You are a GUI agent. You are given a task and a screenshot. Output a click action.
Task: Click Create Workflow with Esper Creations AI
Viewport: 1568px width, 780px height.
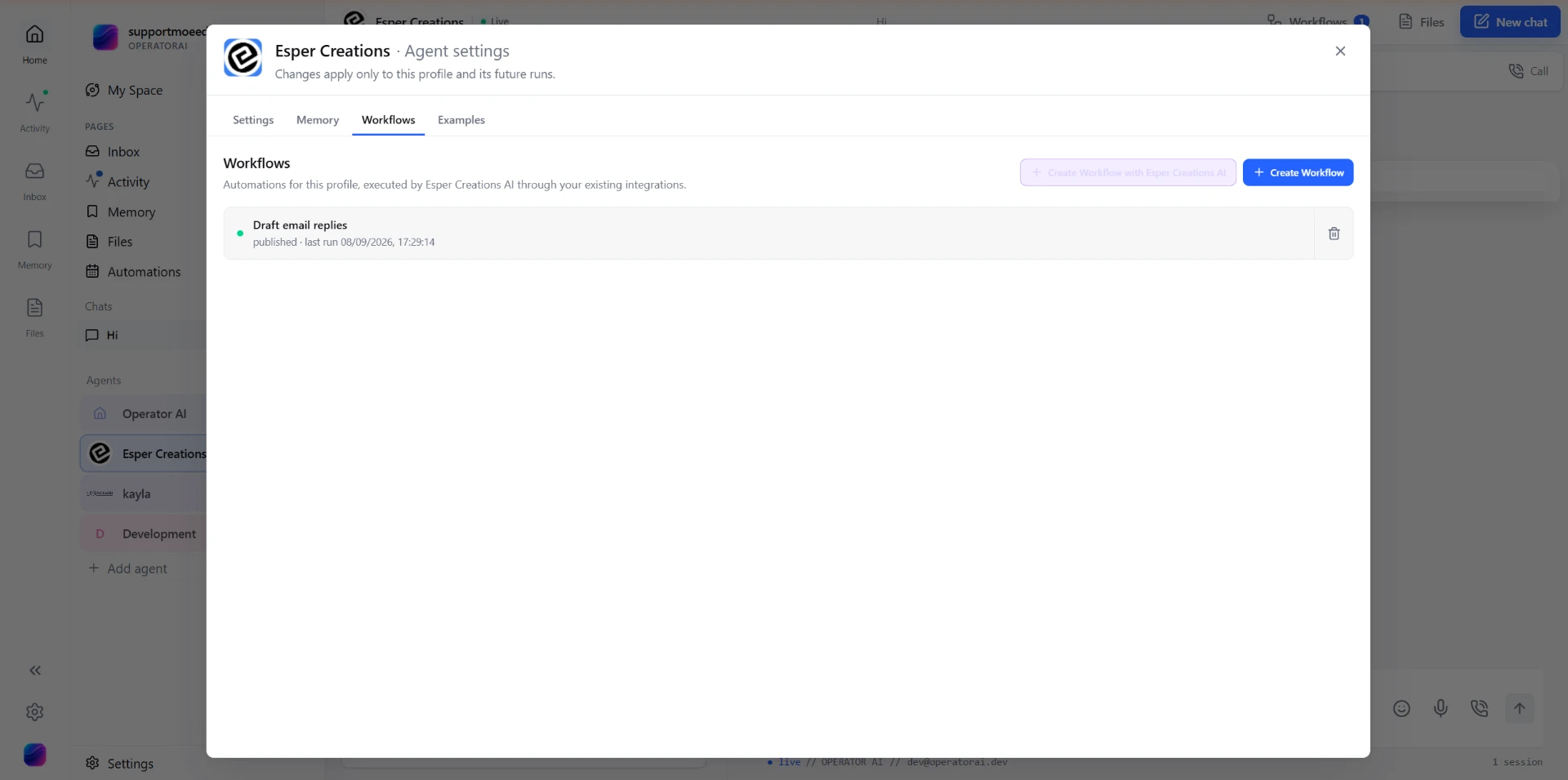[1128, 172]
